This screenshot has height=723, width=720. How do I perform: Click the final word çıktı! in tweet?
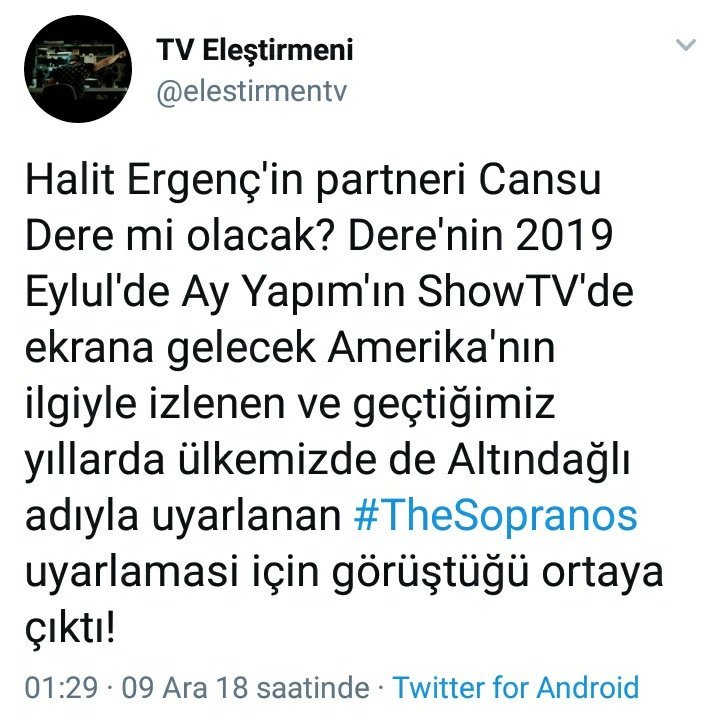point(69,630)
